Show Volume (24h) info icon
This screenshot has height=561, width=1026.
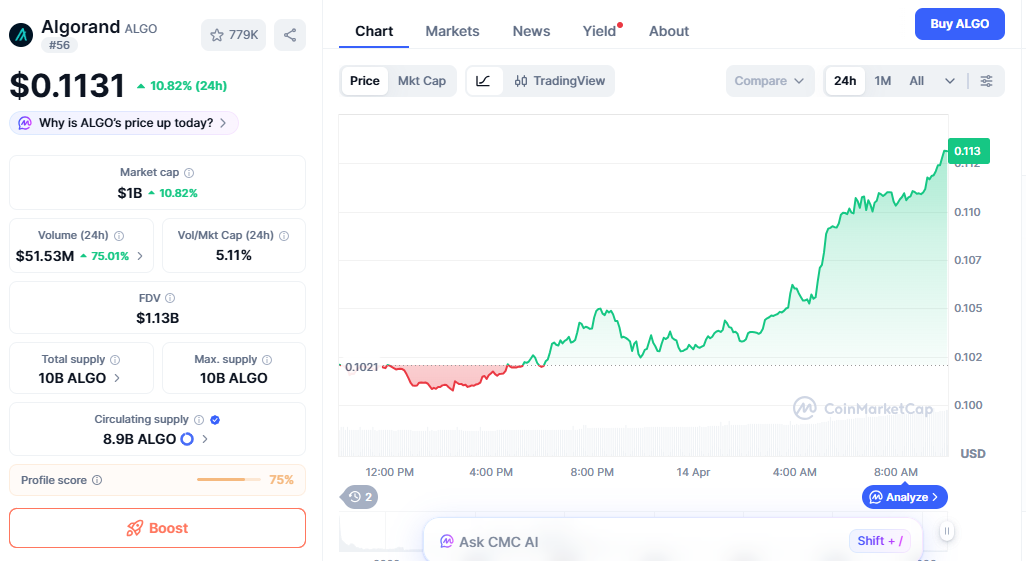(x=119, y=236)
